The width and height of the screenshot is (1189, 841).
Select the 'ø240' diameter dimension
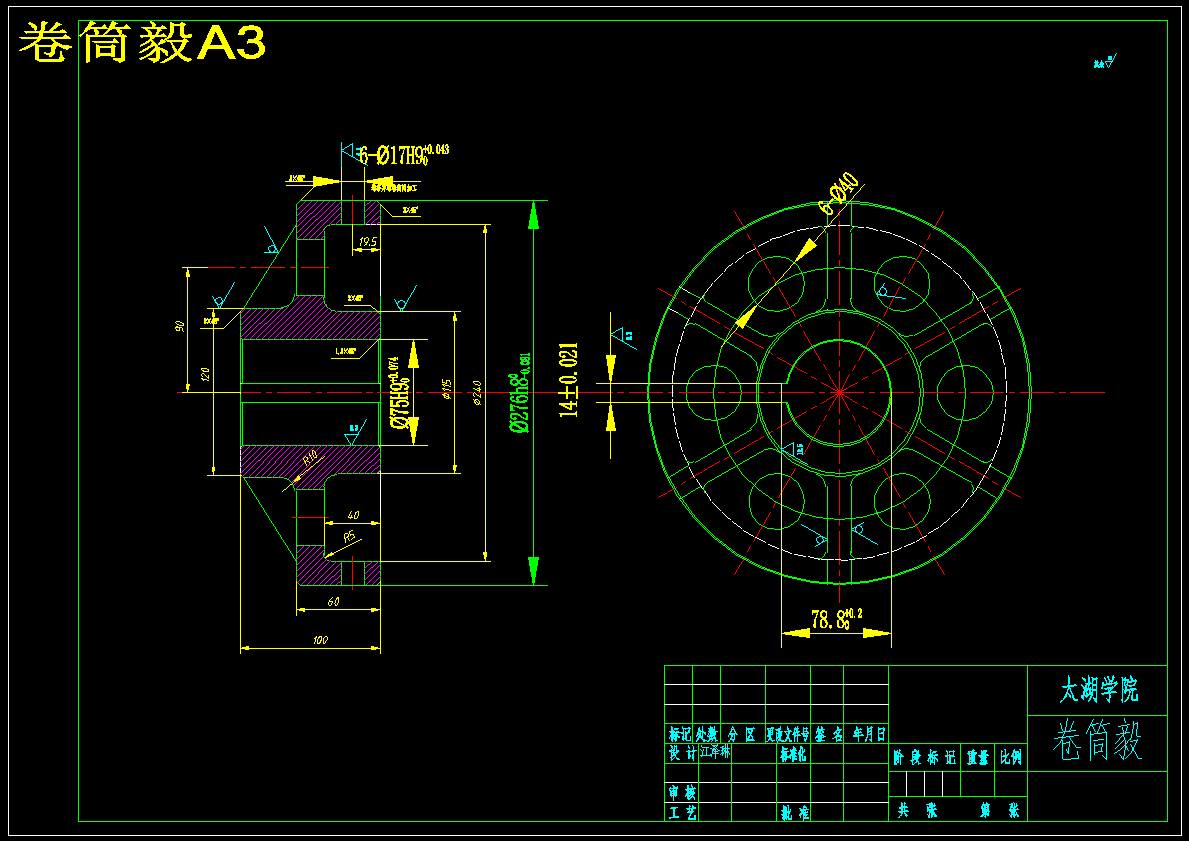[477, 393]
